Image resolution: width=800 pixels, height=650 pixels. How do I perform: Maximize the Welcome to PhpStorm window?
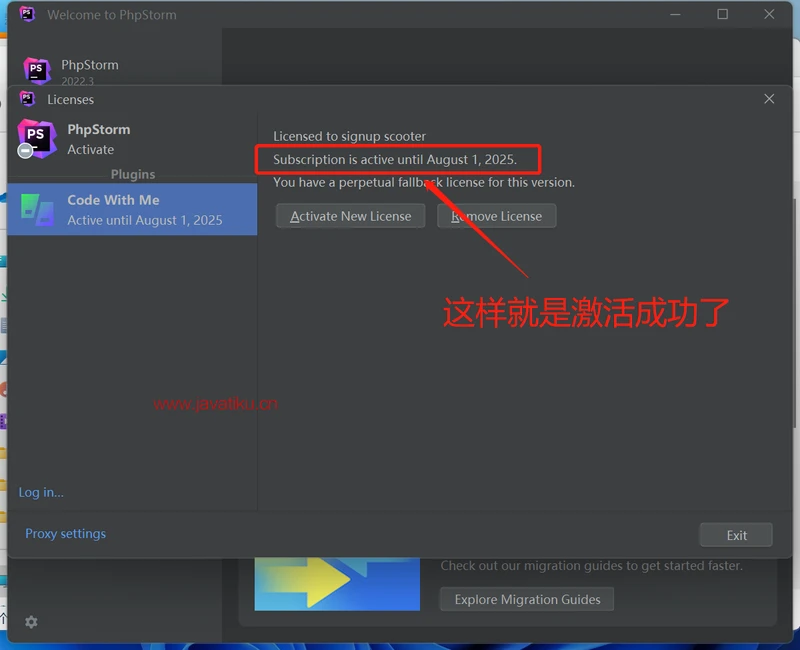click(x=723, y=14)
